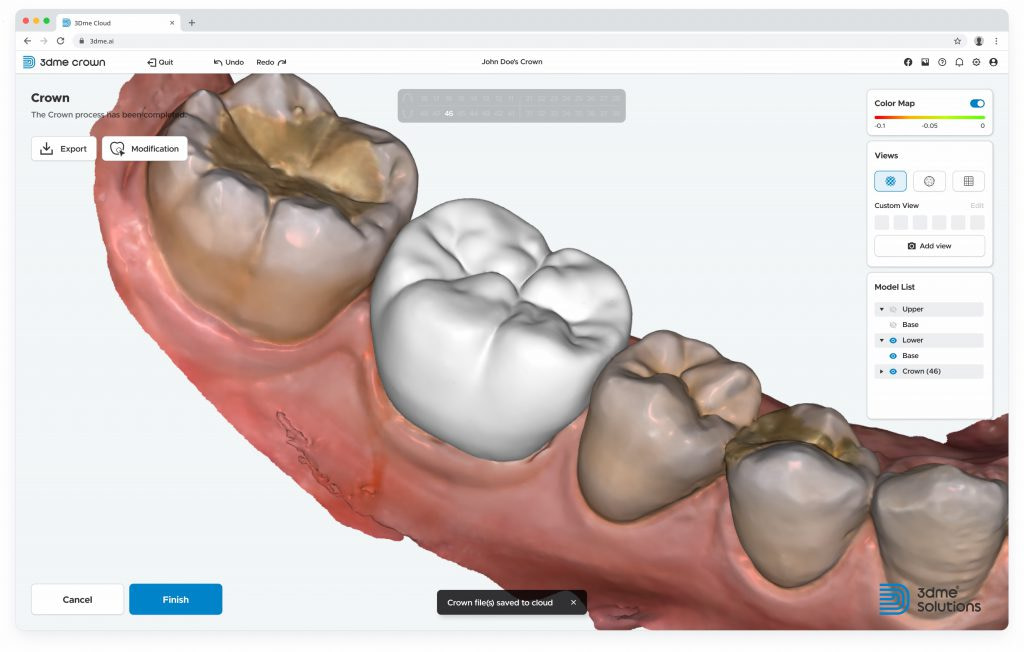Open the user account profile icon
This screenshot has height=652, width=1024.
pyautogui.click(x=993, y=62)
